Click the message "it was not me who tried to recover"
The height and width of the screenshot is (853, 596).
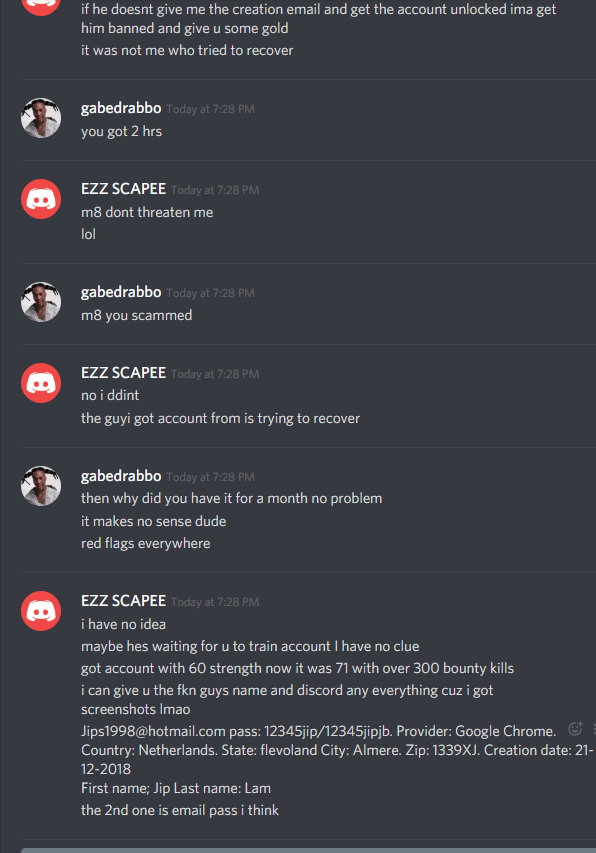187,51
